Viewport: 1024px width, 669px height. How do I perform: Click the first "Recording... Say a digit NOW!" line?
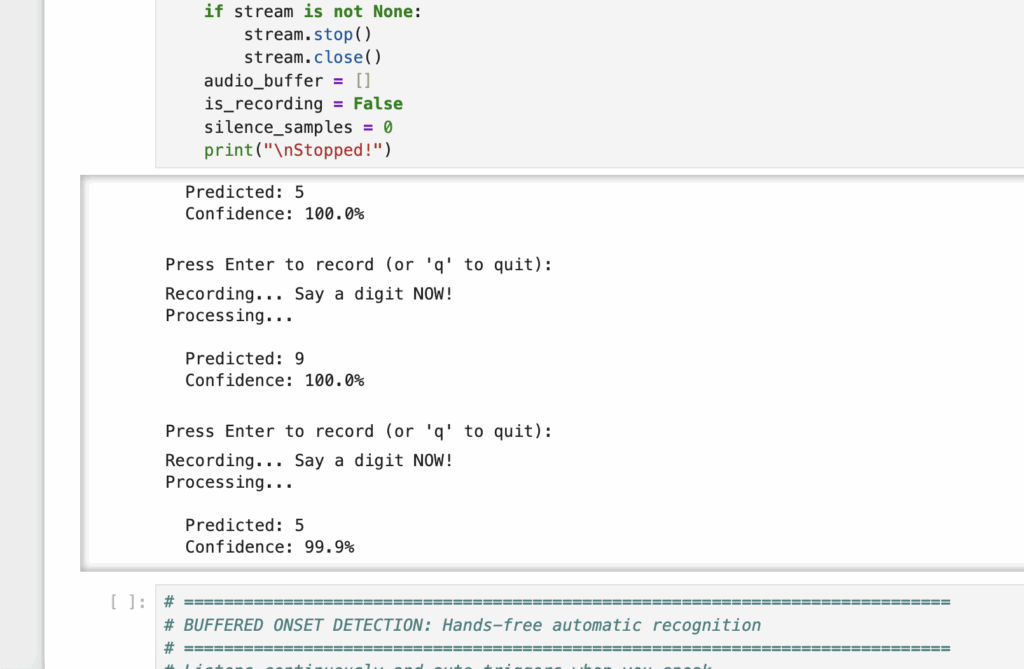coord(308,294)
